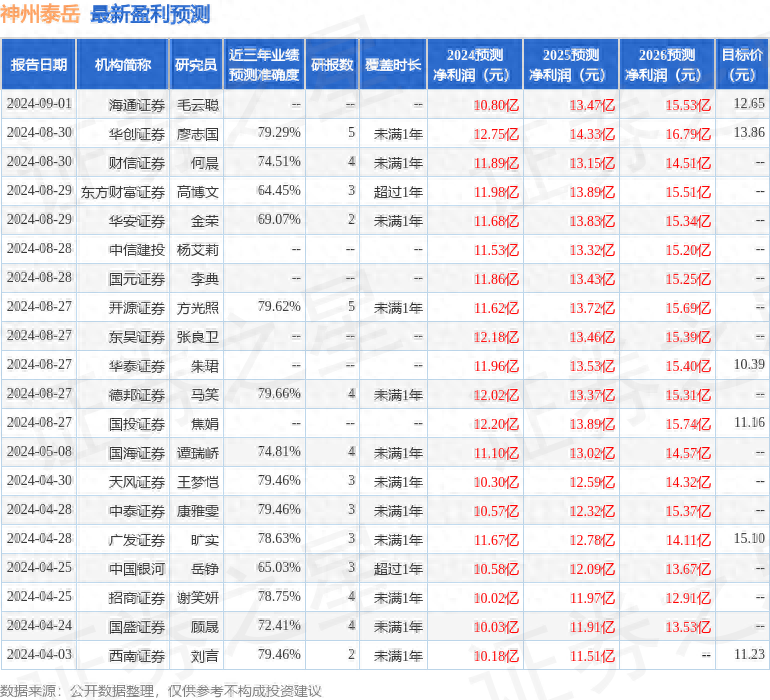Click target price 10.39
This screenshot has height=700, width=770.
click(749, 364)
